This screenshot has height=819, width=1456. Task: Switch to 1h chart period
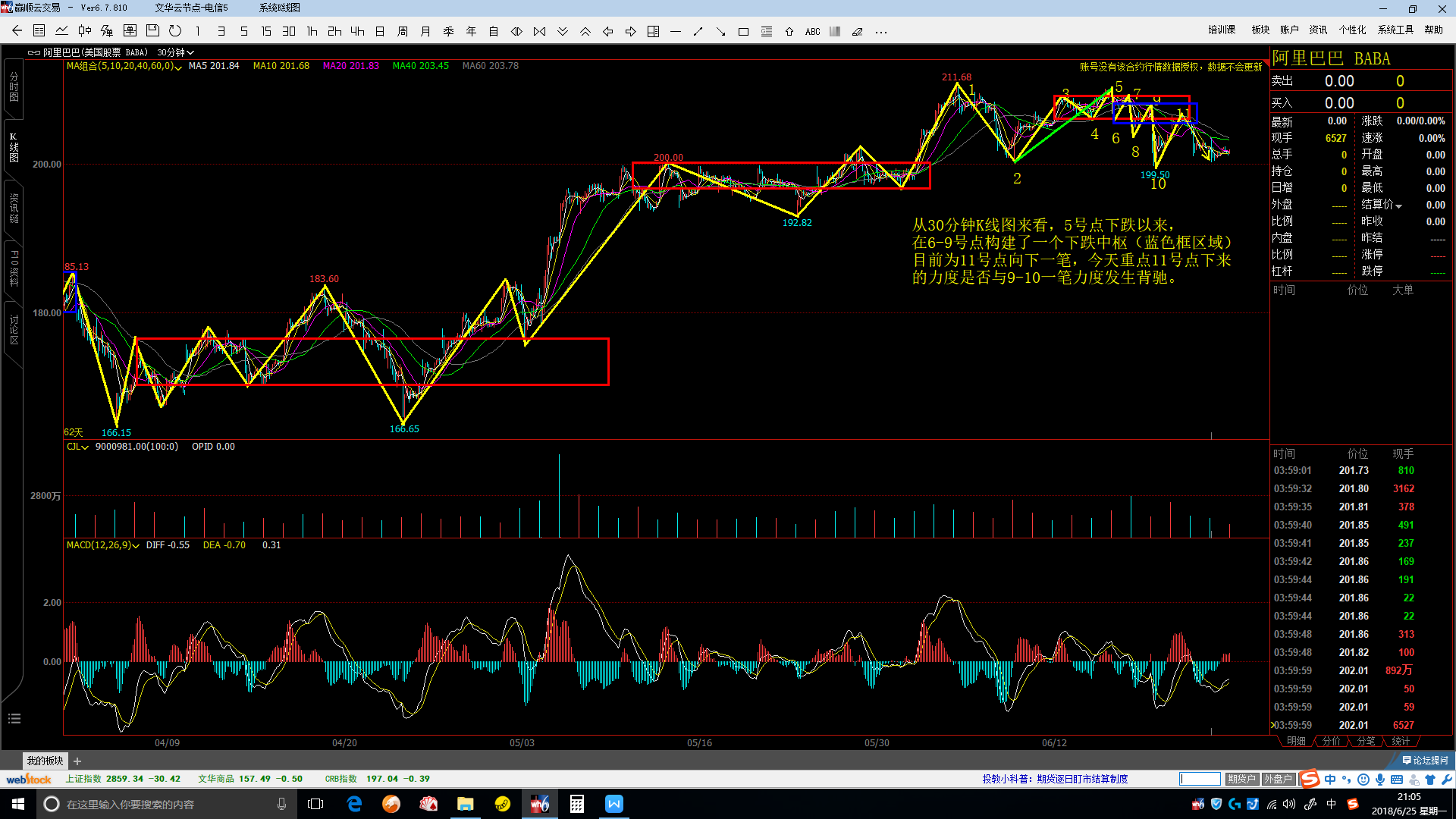pos(312,31)
